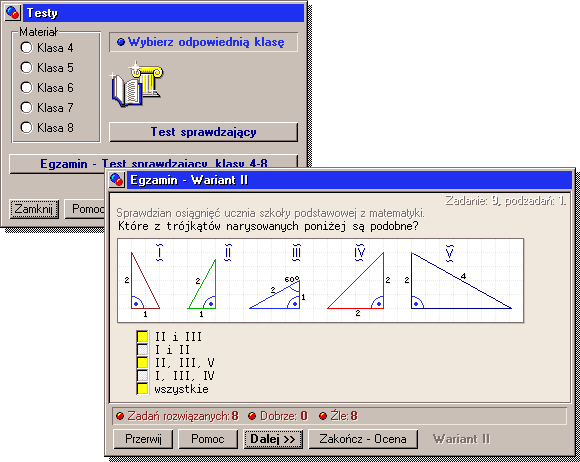Click the Egzamin window title bar icon
This screenshot has height=462, width=580.
(117, 180)
